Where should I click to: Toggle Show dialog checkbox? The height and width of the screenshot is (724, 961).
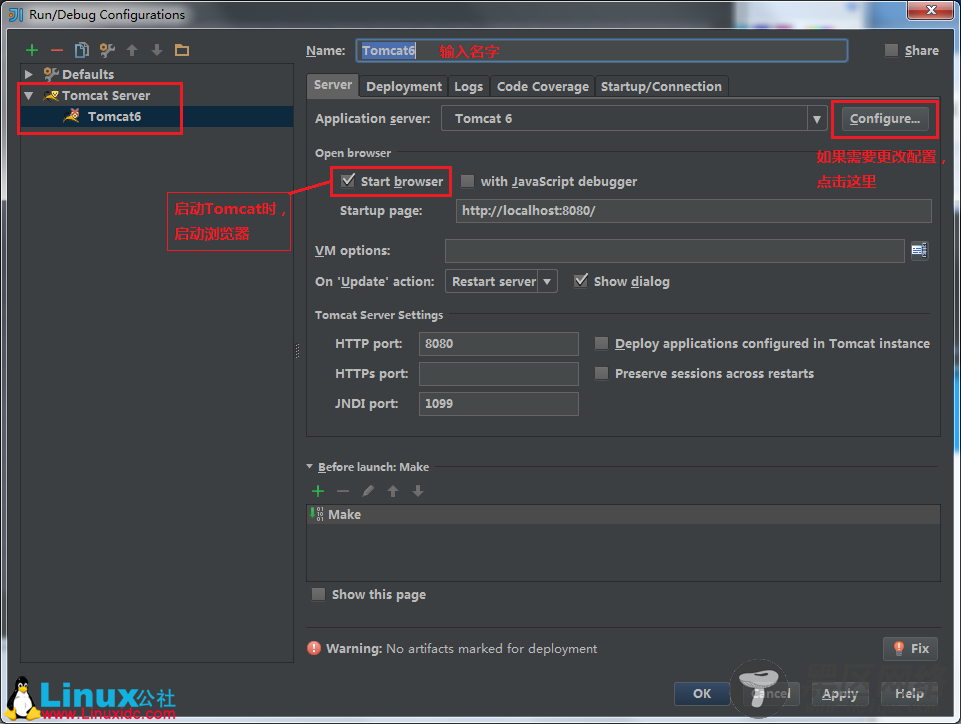[x=580, y=281]
